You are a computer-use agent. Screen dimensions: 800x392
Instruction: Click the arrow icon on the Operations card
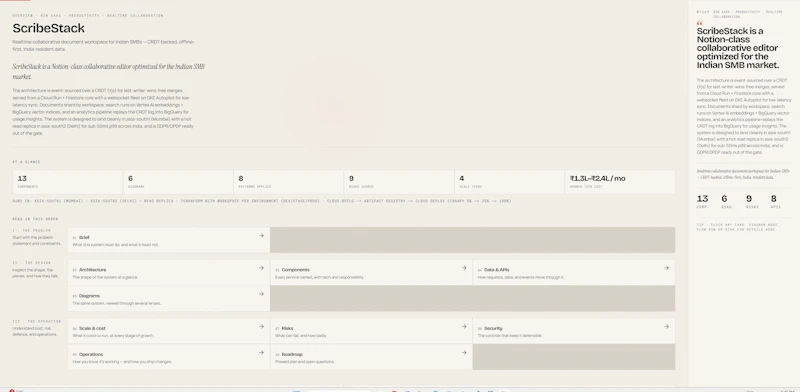click(261, 353)
